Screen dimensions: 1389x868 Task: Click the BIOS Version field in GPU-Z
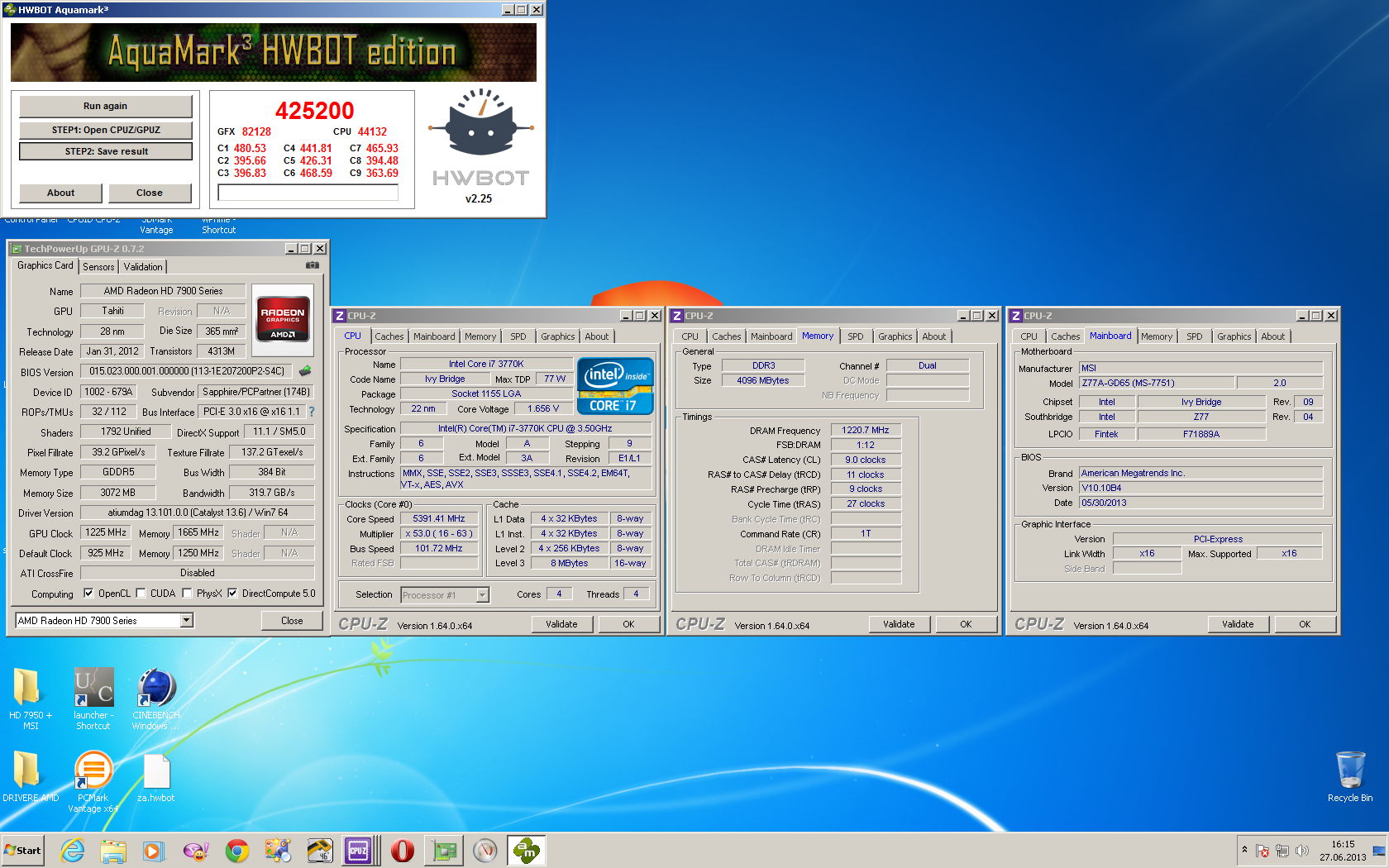tap(187, 371)
